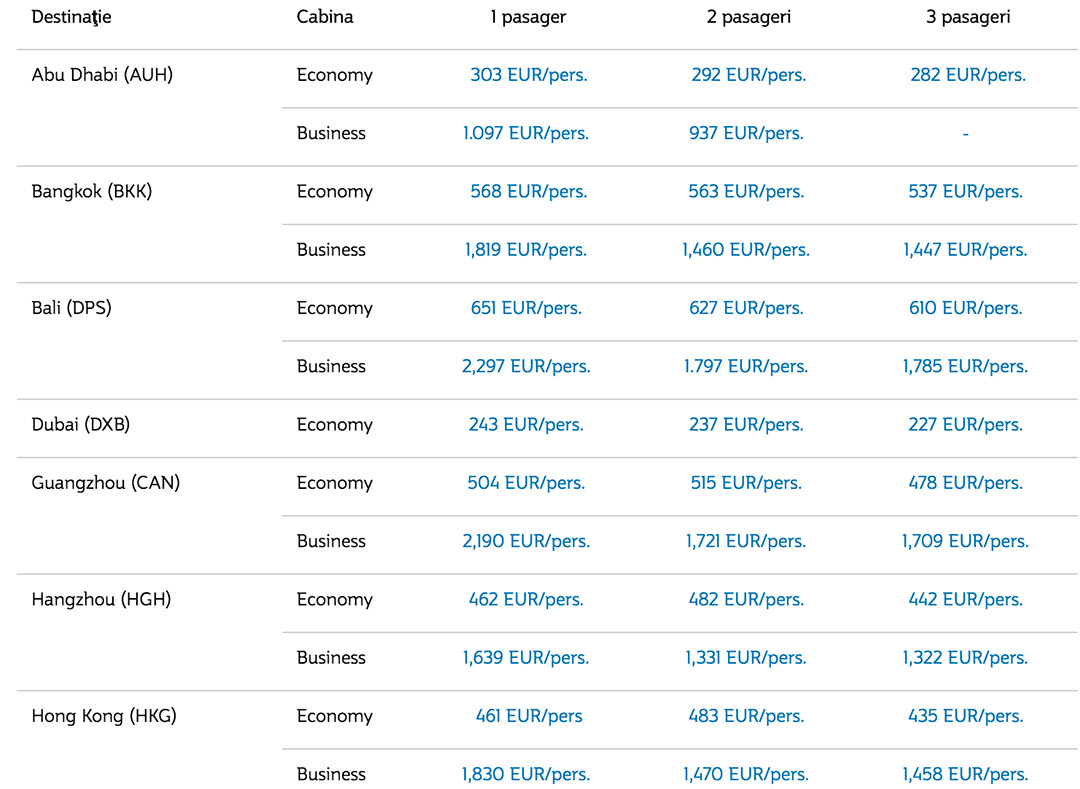This screenshot has height=789, width=1080.
Task: Select Guangzhou Business 2,190 EUR/pers. price
Action: pyautogui.click(x=526, y=542)
